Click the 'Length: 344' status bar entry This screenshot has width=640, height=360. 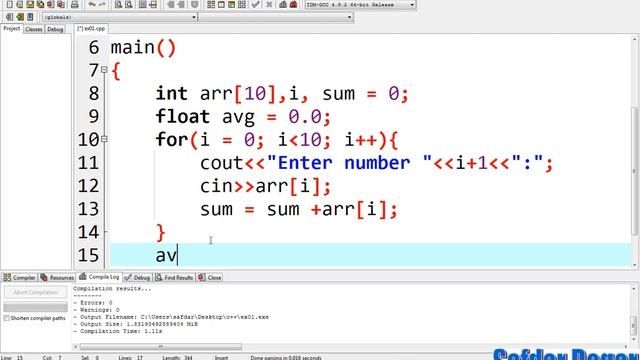pyautogui.click(x=177, y=358)
